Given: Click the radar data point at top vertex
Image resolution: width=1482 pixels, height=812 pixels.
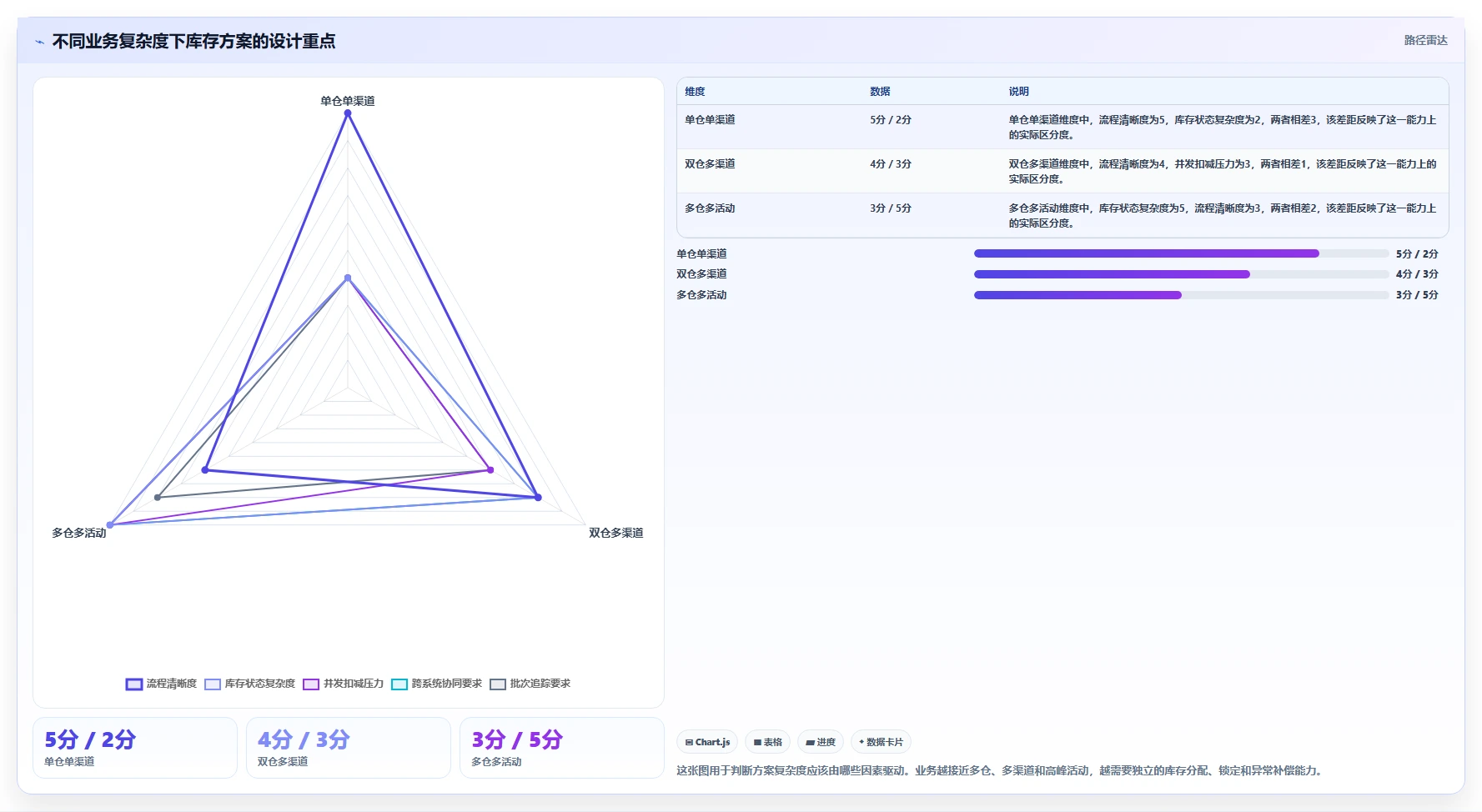Looking at the screenshot, I should coord(348,113).
